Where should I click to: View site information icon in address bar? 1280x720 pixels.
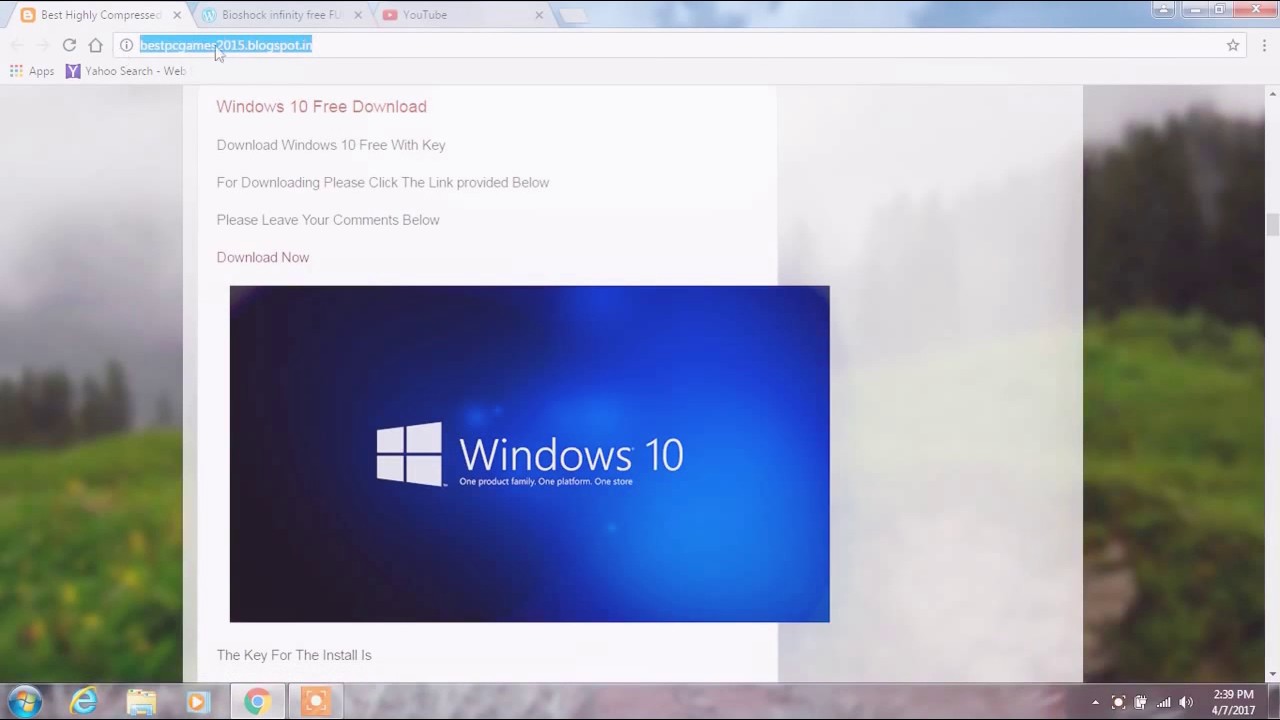click(126, 45)
